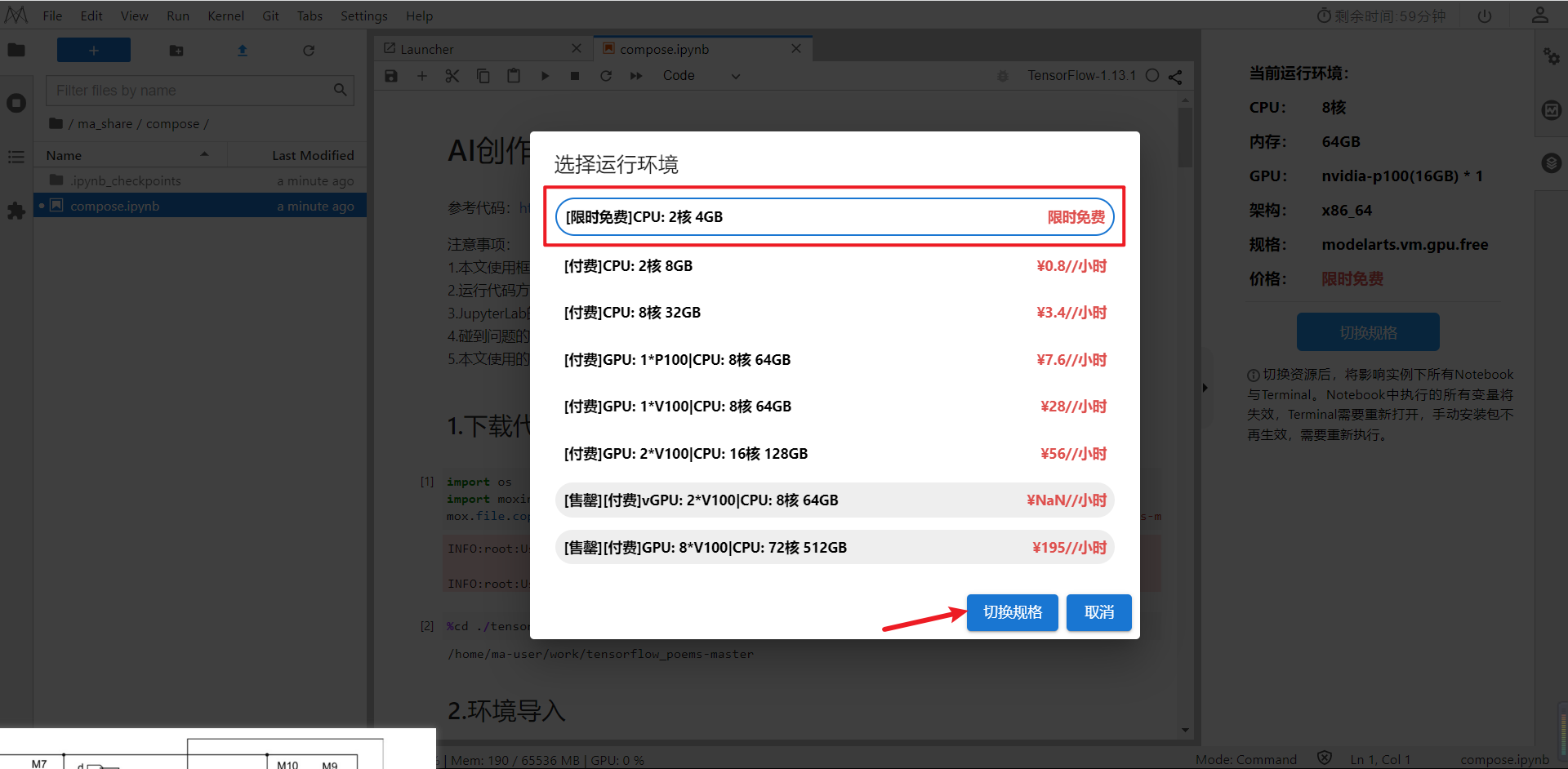The image size is (1568, 769).
Task: Click the upload files icon
Action: [243, 51]
